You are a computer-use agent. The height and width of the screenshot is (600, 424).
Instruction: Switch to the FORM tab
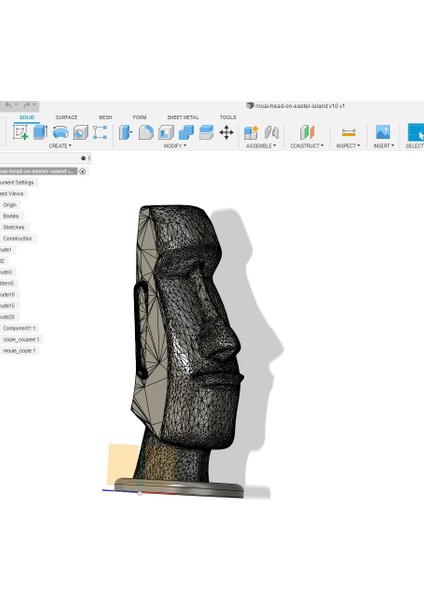[x=140, y=117]
